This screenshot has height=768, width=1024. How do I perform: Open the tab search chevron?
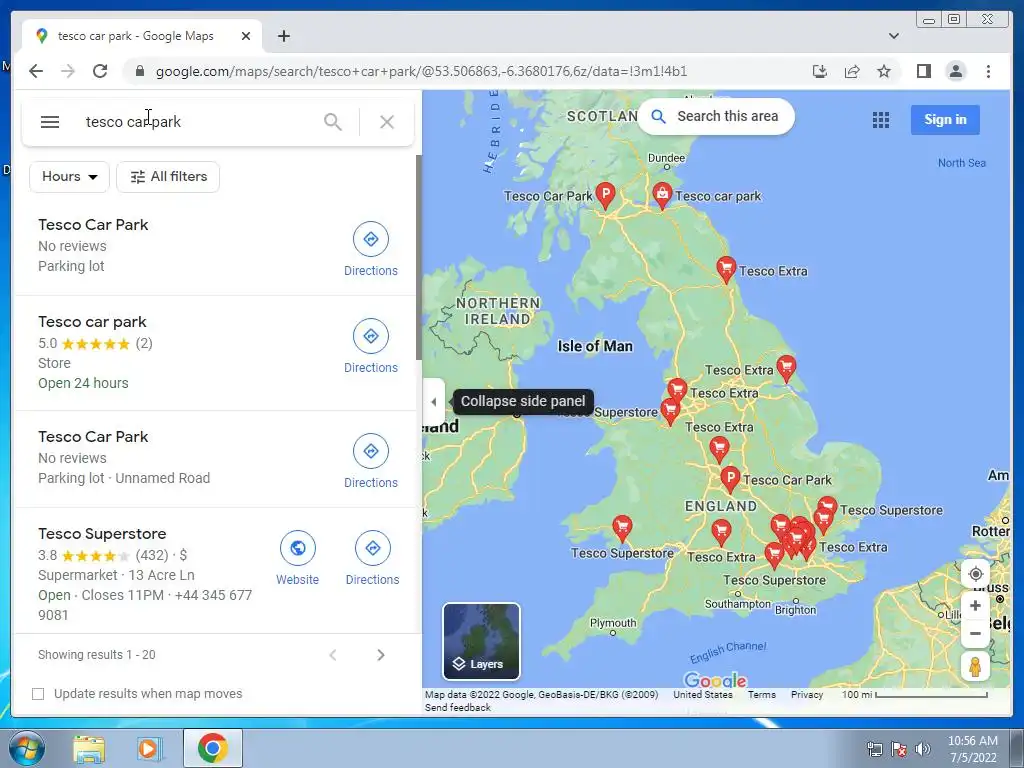(894, 36)
